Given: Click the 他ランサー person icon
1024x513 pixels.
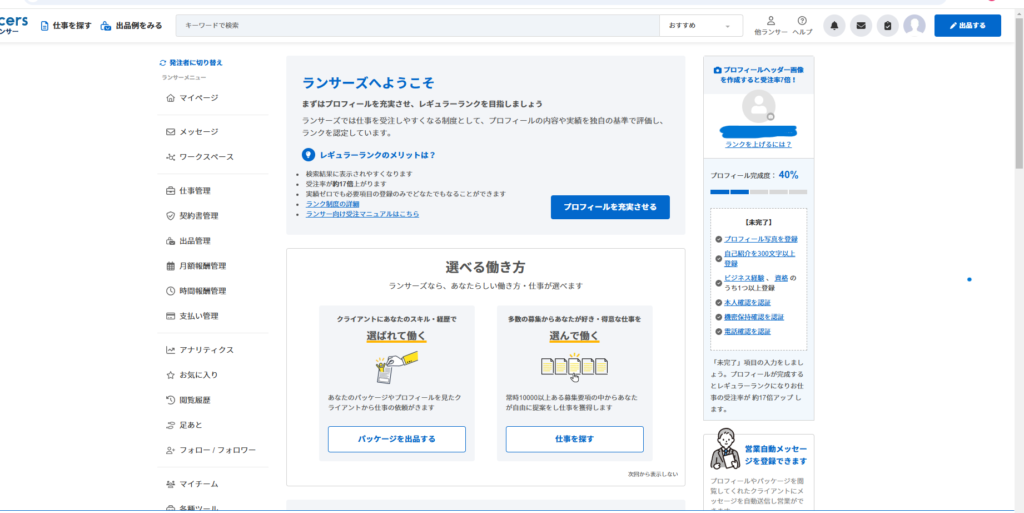Looking at the screenshot, I should coord(771,21).
